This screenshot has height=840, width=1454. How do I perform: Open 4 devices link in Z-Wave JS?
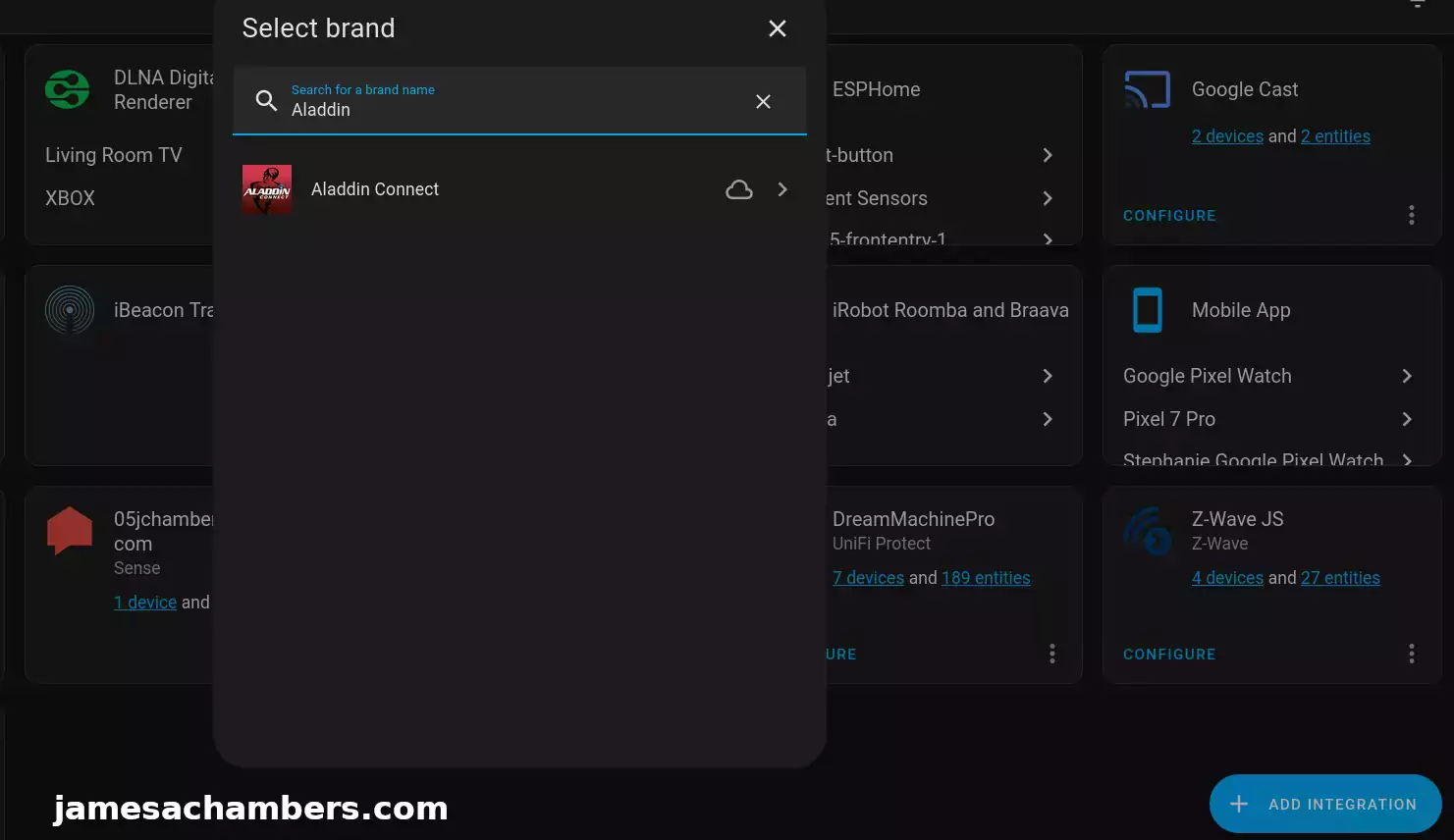point(1227,578)
